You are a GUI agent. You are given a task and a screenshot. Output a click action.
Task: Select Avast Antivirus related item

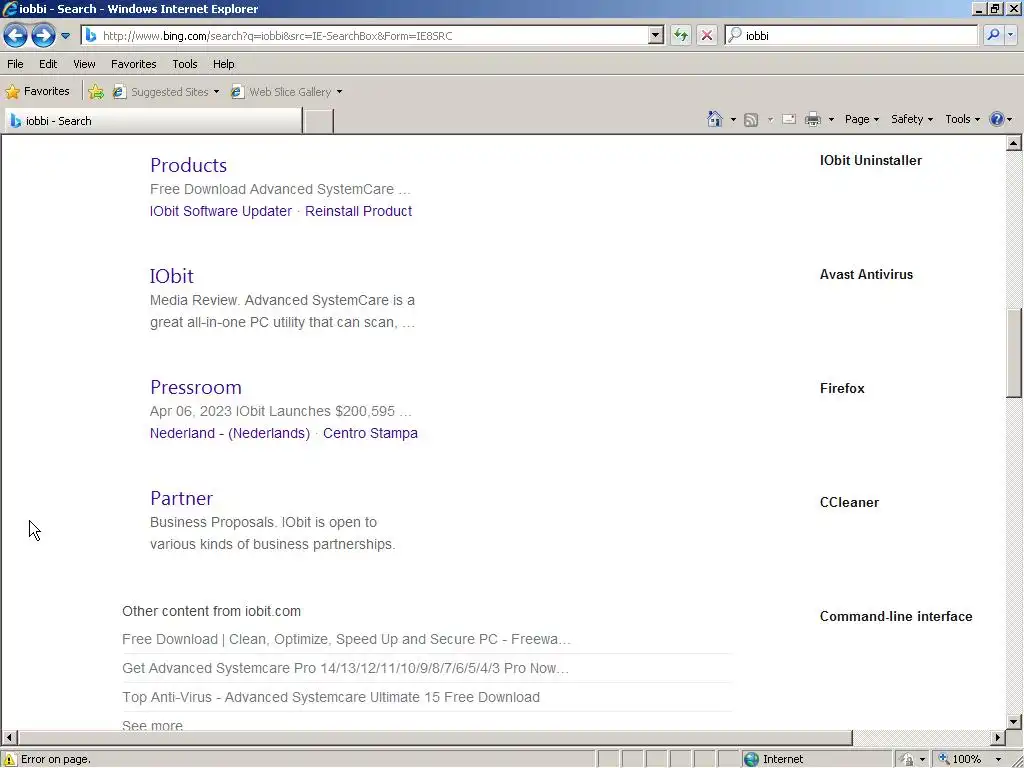pyautogui.click(x=866, y=275)
